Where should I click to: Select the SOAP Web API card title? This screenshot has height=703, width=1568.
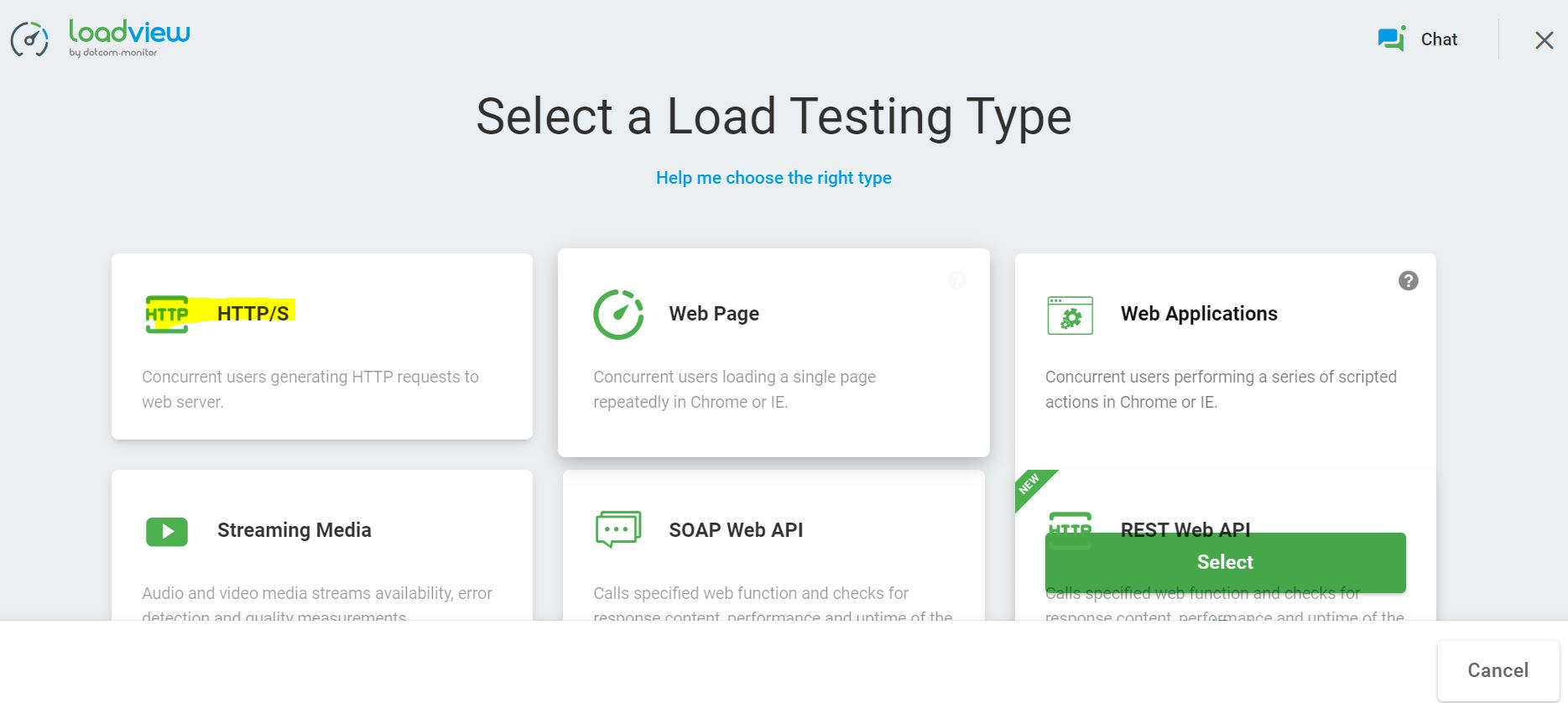click(x=736, y=530)
